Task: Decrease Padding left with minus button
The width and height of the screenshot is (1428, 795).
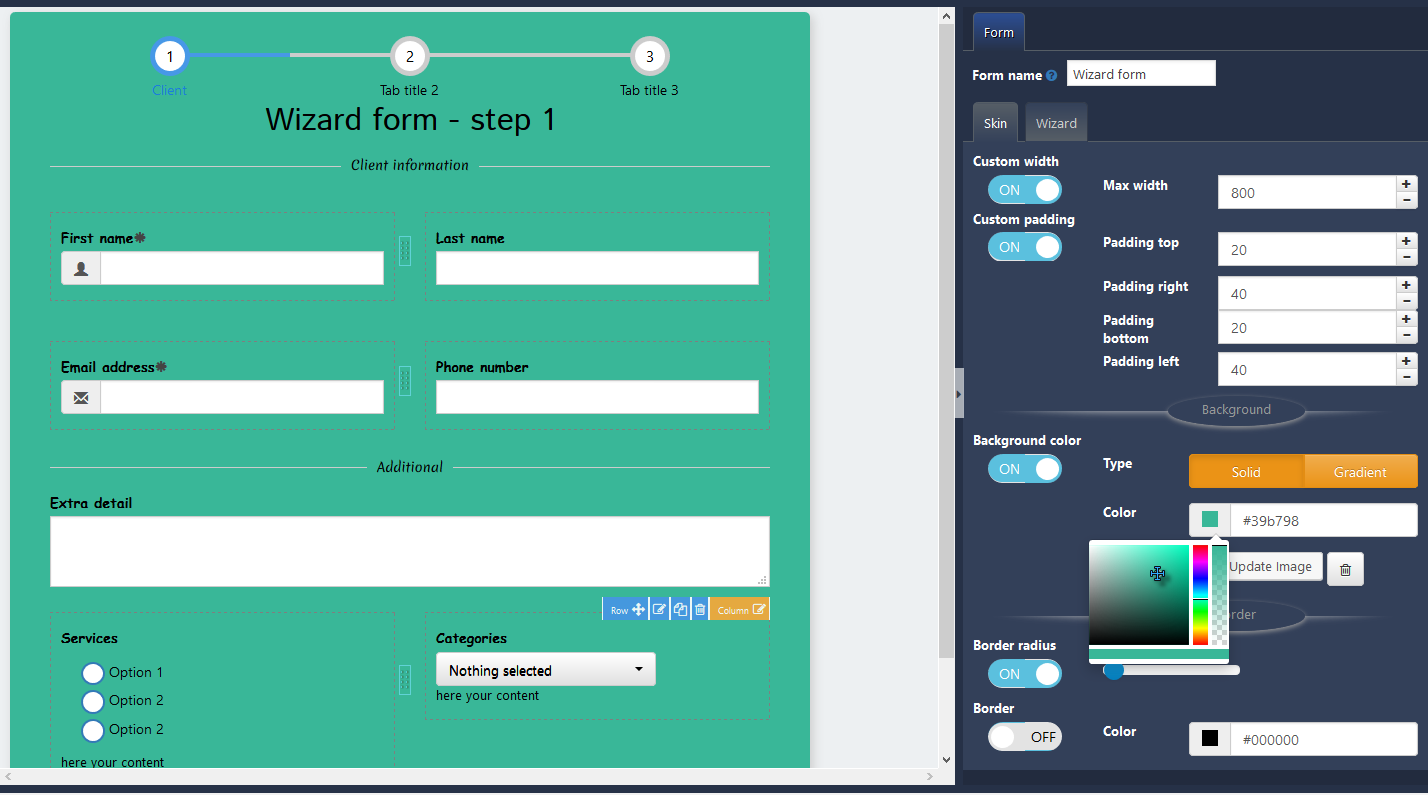Action: click(x=1407, y=378)
